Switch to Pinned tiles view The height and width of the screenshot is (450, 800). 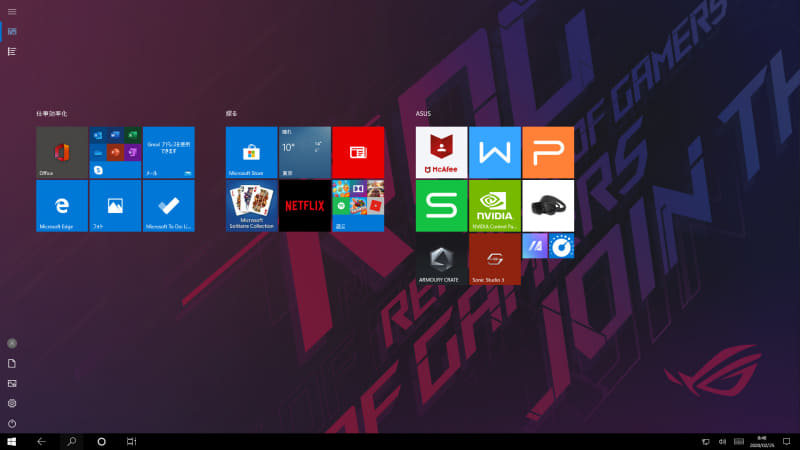click(12, 32)
